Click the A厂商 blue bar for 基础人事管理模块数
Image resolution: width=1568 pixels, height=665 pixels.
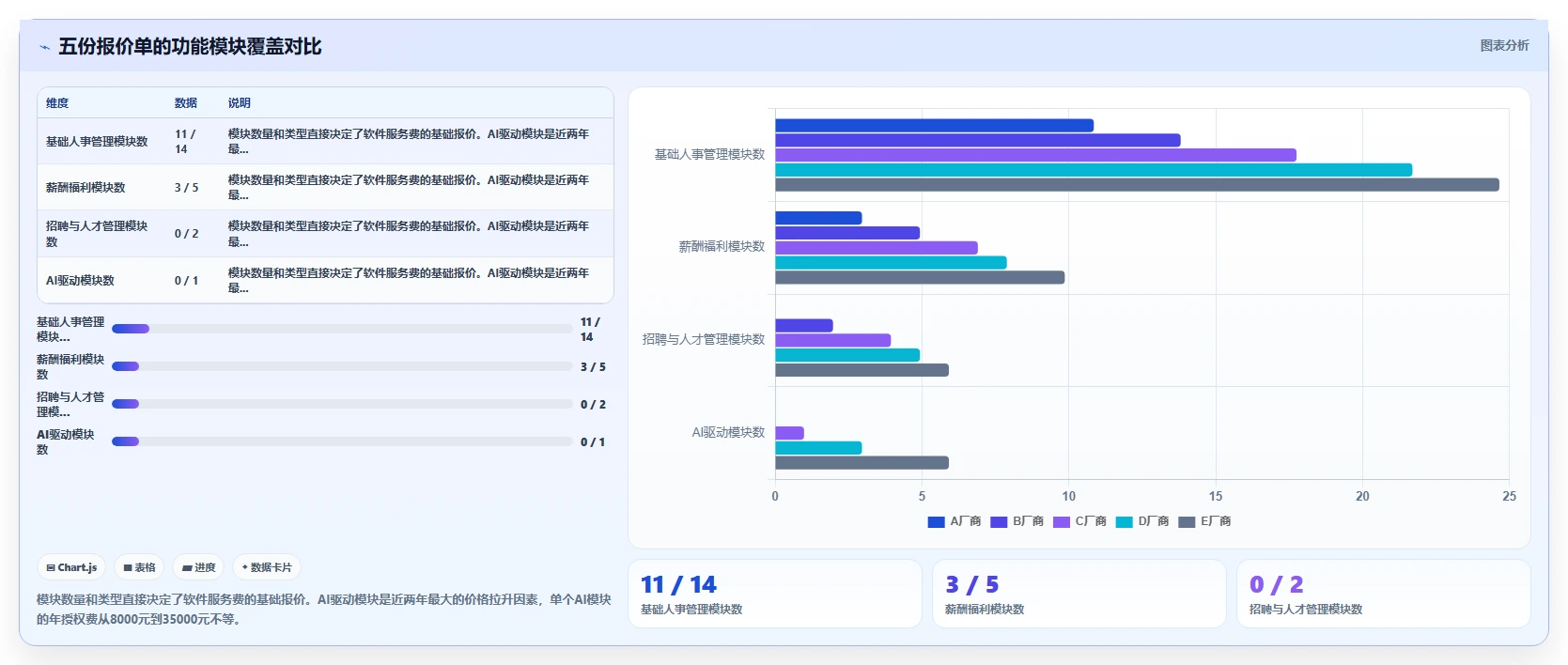point(934,125)
